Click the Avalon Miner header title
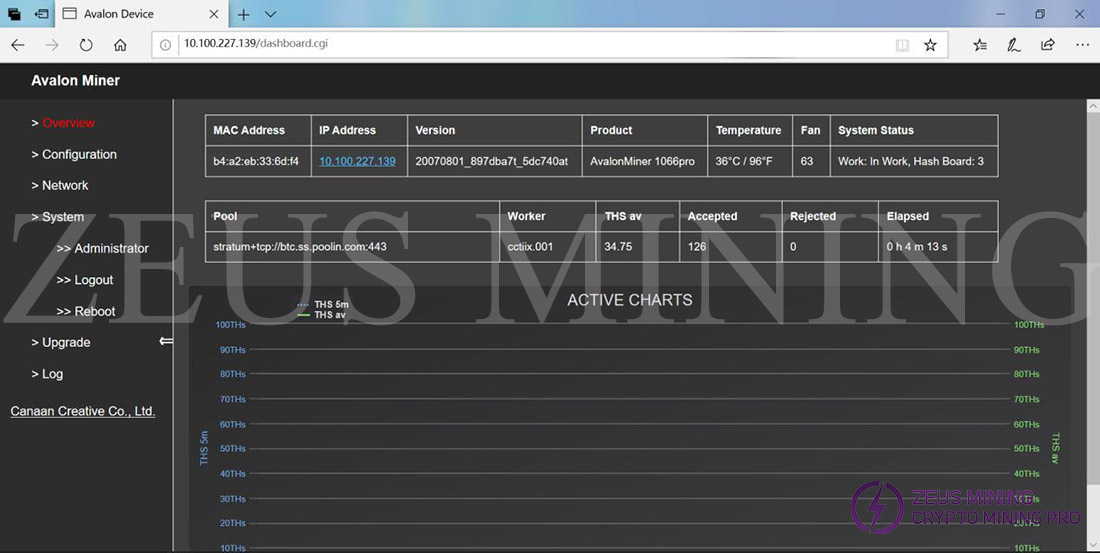1100x553 pixels. point(75,81)
